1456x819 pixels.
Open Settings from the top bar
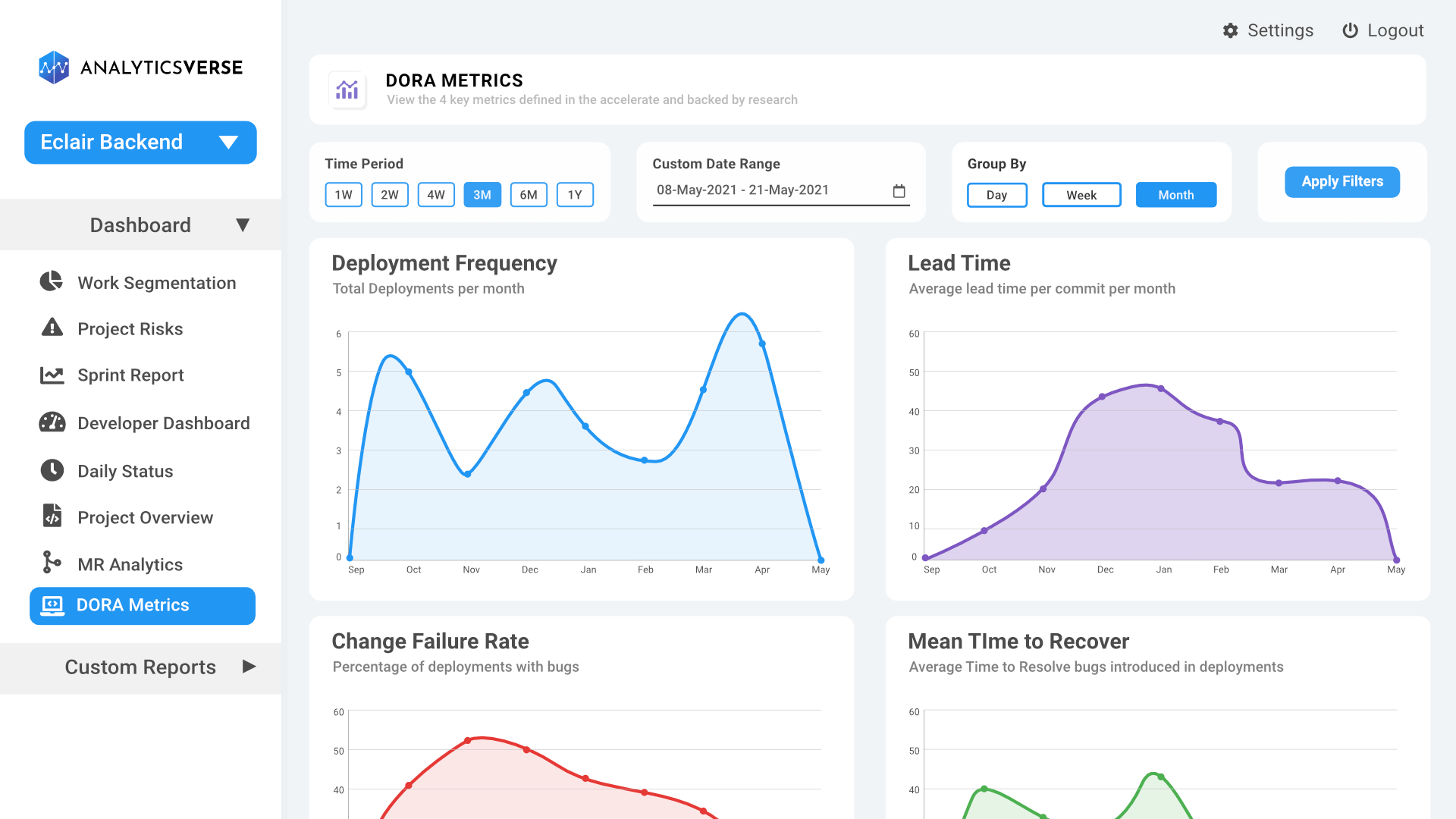pyautogui.click(x=1267, y=30)
